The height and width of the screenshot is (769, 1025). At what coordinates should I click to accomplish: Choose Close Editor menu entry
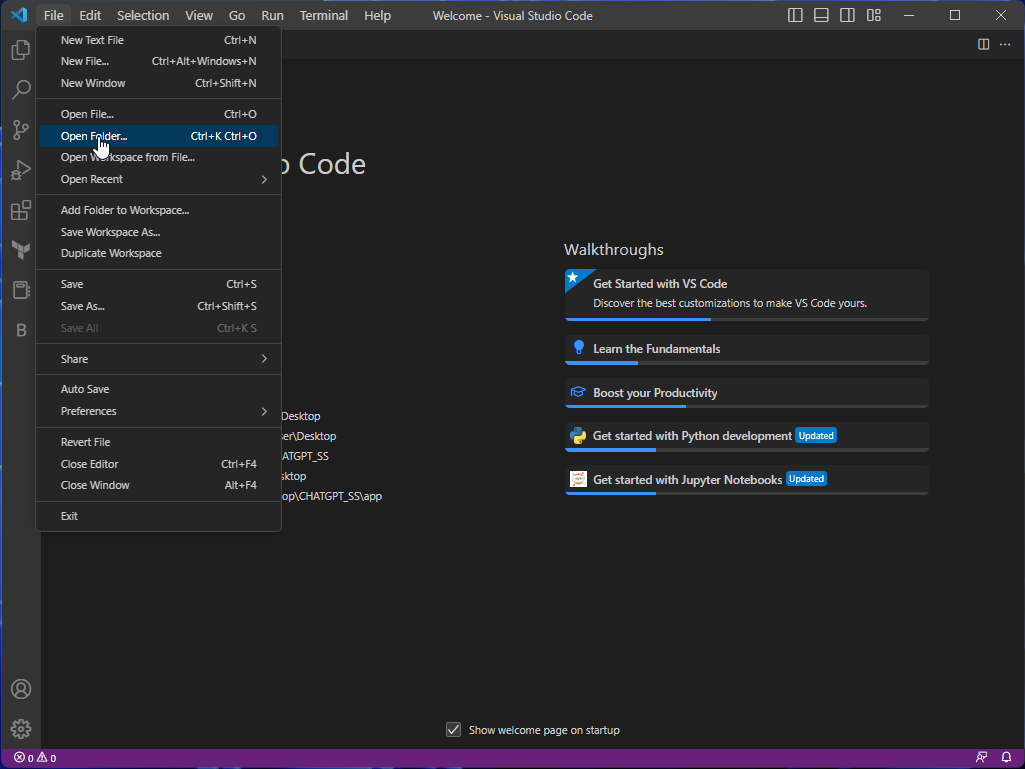click(158, 464)
